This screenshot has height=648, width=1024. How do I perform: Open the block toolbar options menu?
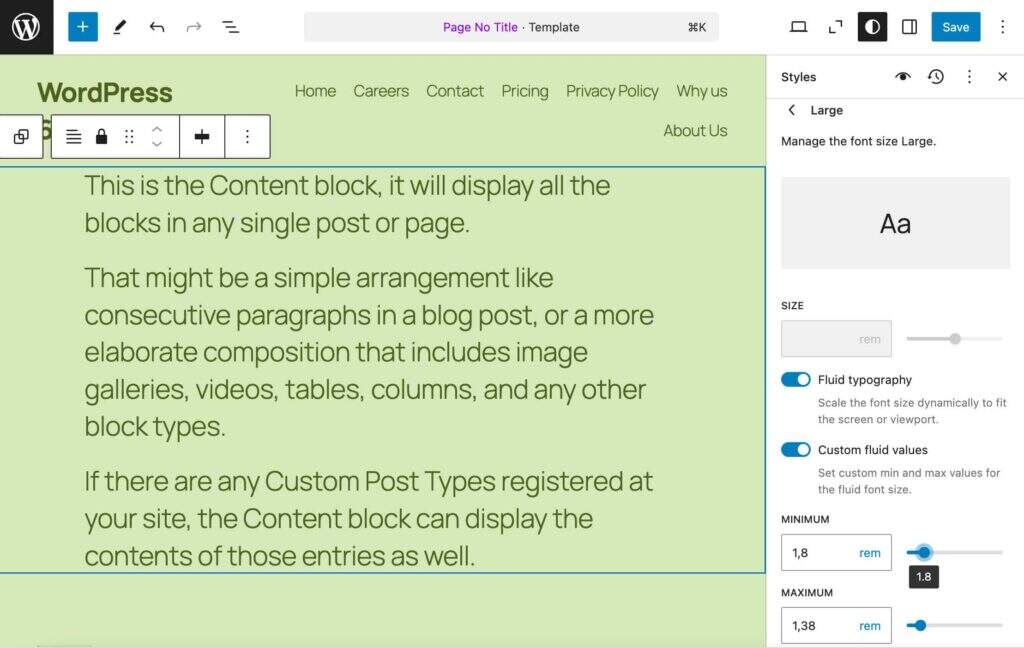[x=247, y=137]
